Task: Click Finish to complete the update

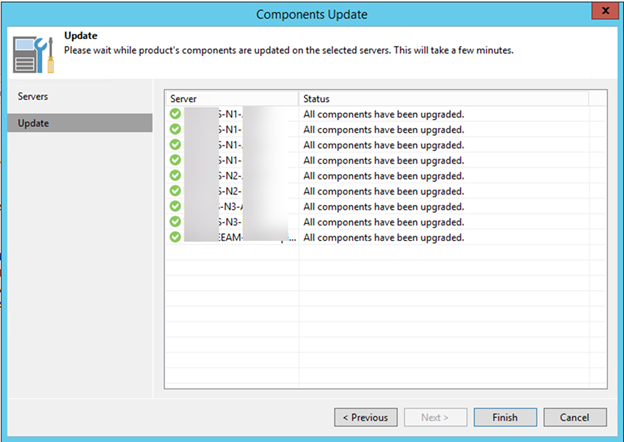Action: tap(505, 417)
